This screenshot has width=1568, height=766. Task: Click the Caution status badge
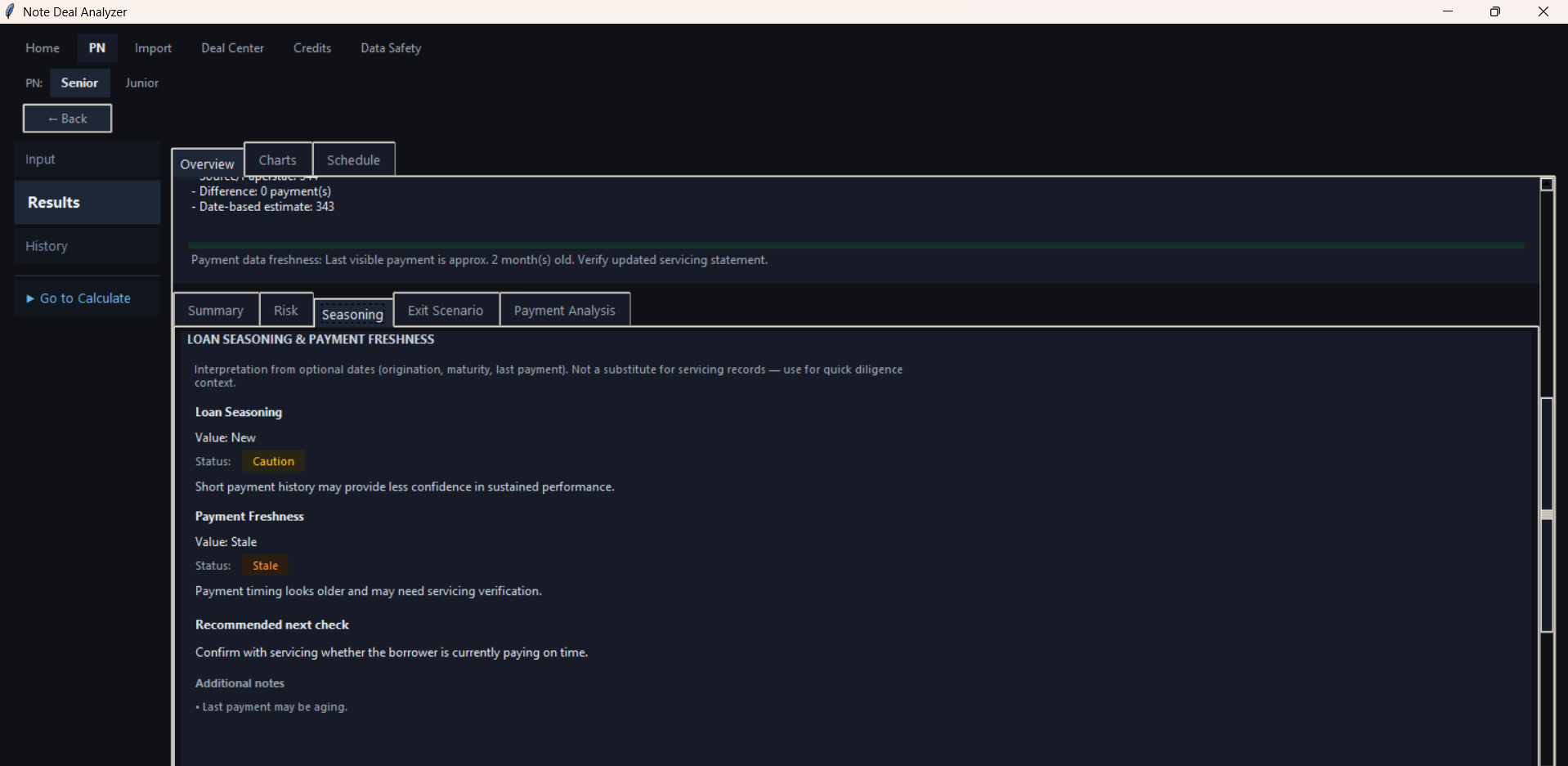click(x=273, y=461)
